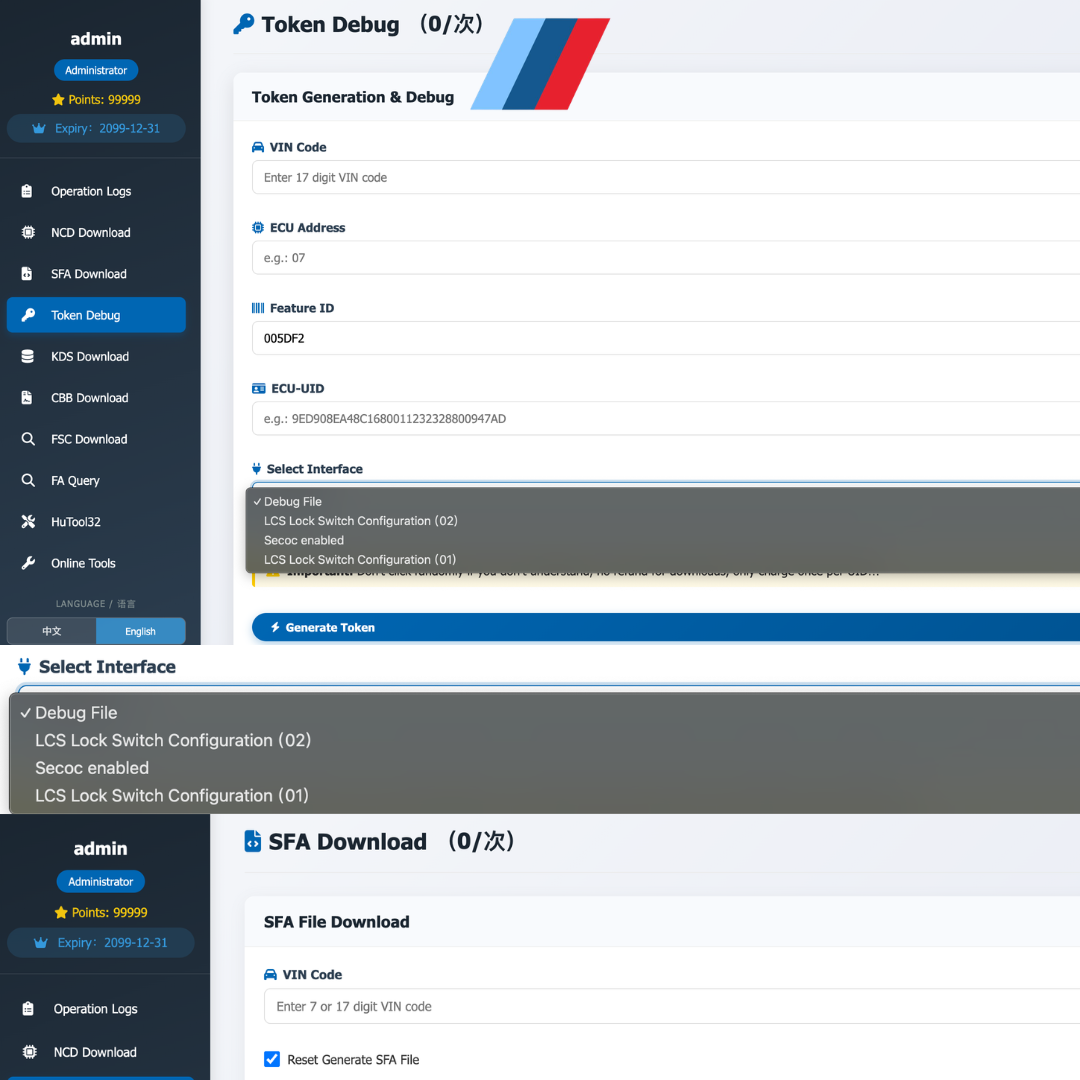This screenshot has height=1080, width=1080.
Task: Uncheck the Reset Generate SFA File checkbox
Action: tap(271, 1059)
